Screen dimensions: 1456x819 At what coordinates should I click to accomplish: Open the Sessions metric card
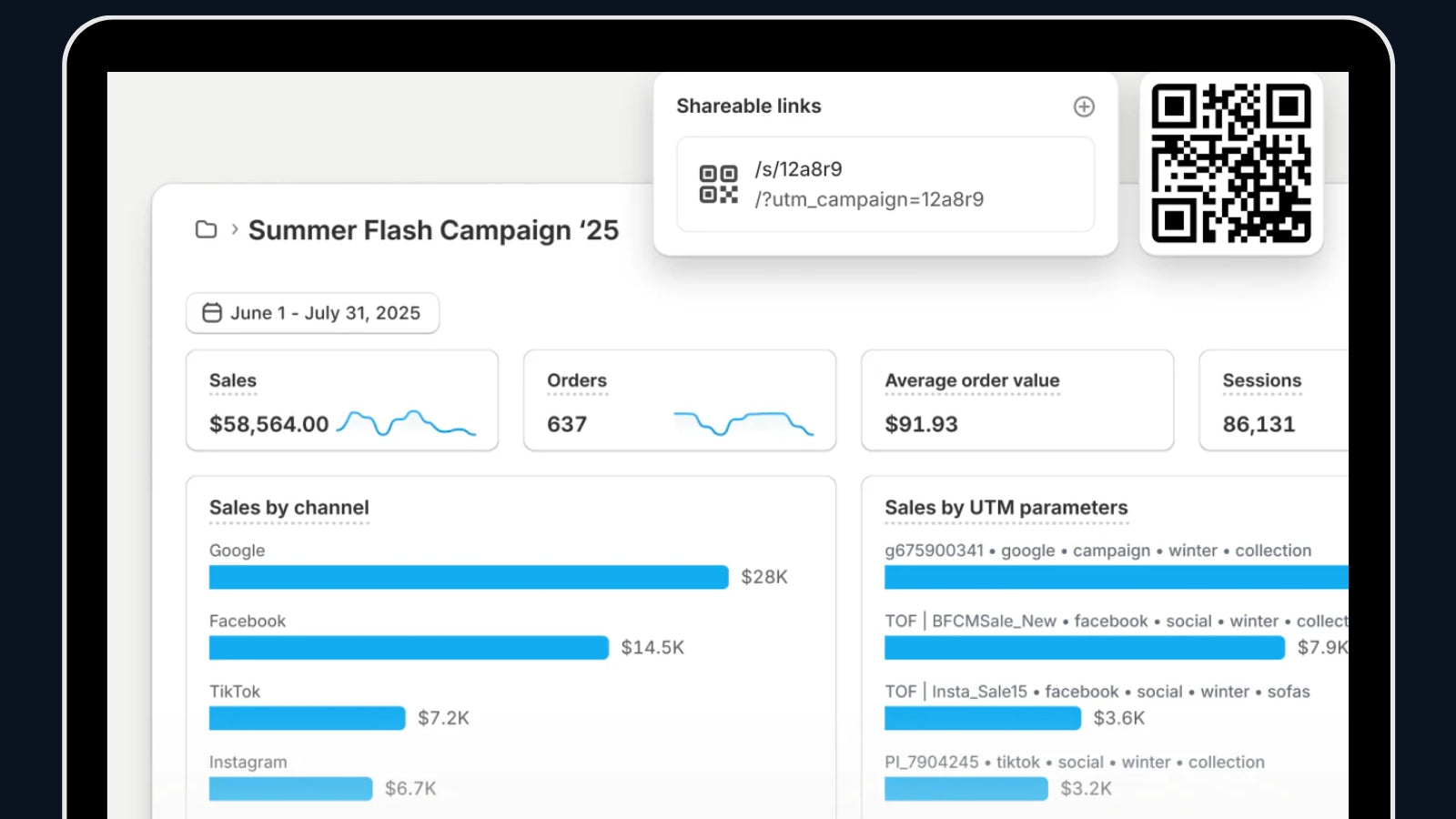(1274, 400)
